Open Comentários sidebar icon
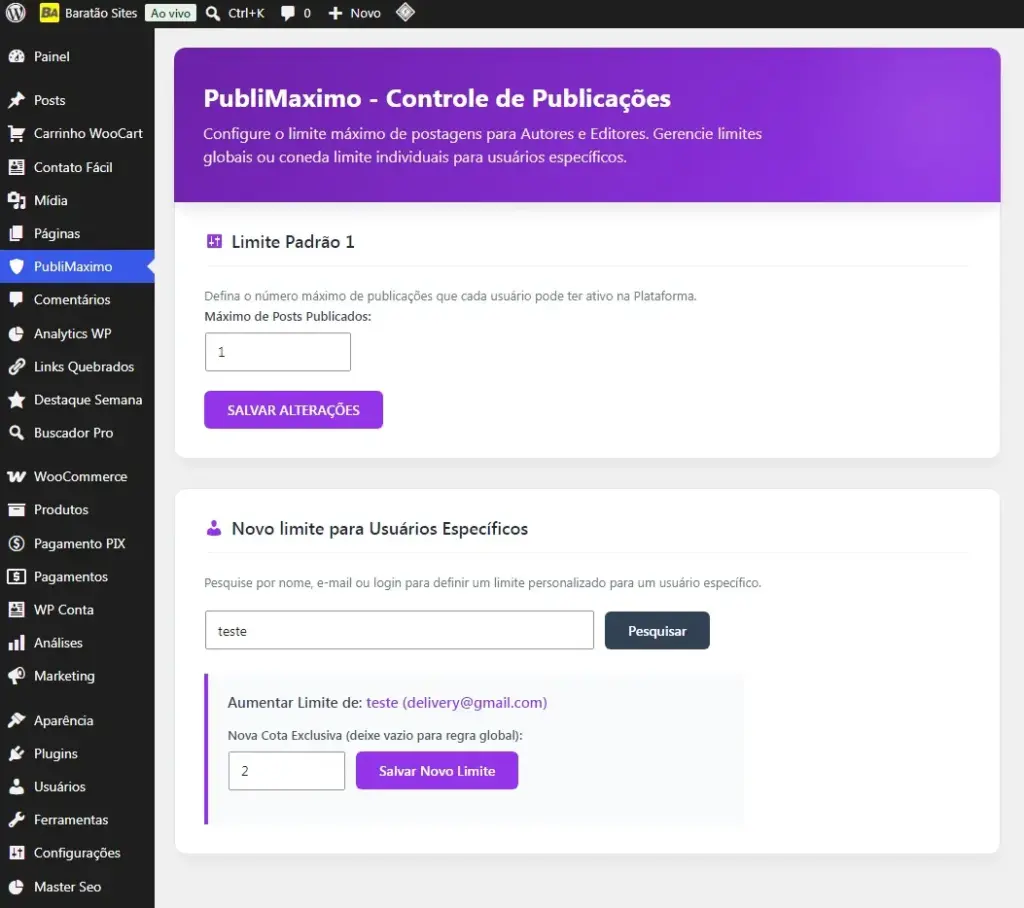This screenshot has width=1024, height=908. click(16, 300)
